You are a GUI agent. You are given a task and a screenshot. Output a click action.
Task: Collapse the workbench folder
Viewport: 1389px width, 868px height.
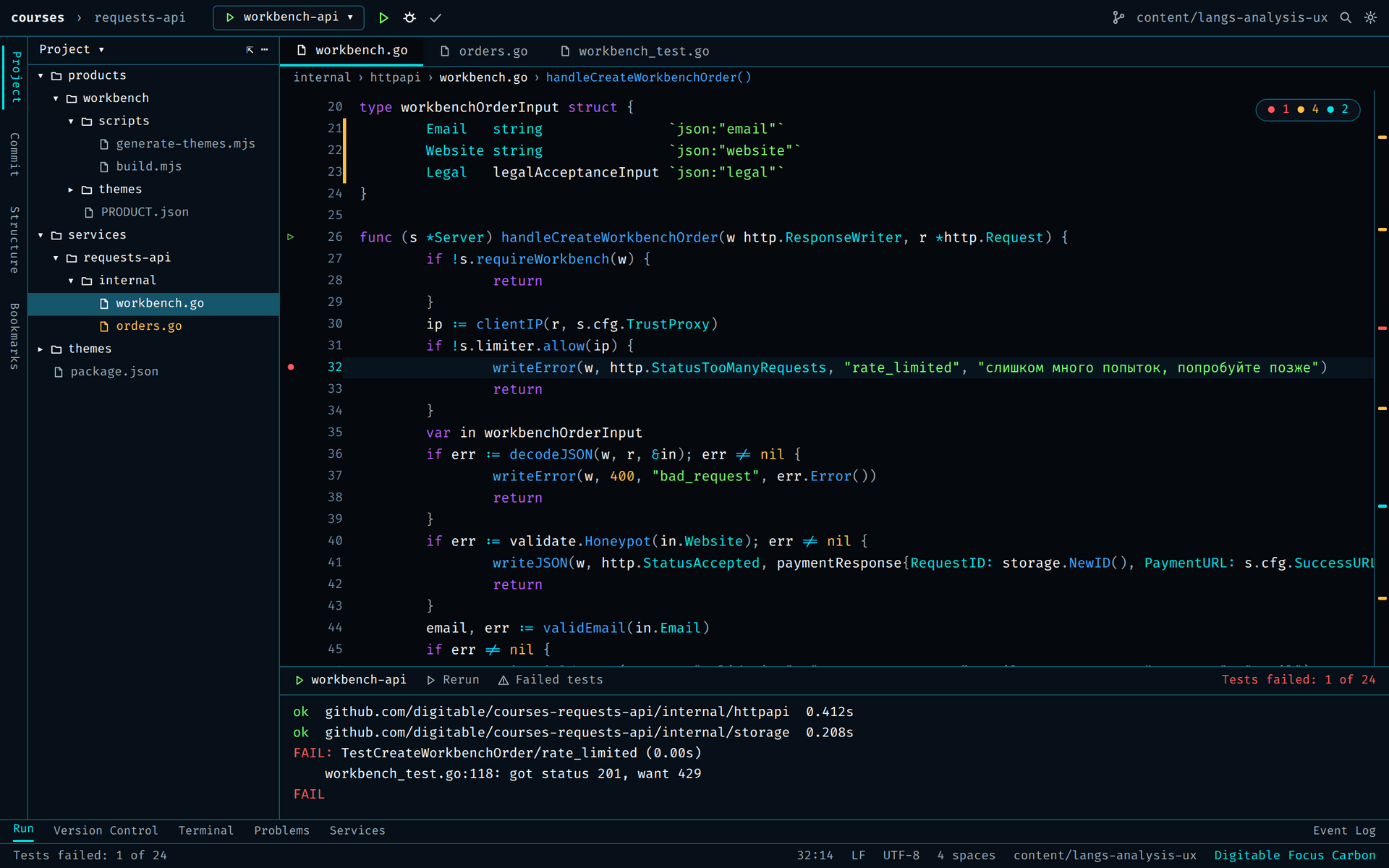pyautogui.click(x=56, y=98)
